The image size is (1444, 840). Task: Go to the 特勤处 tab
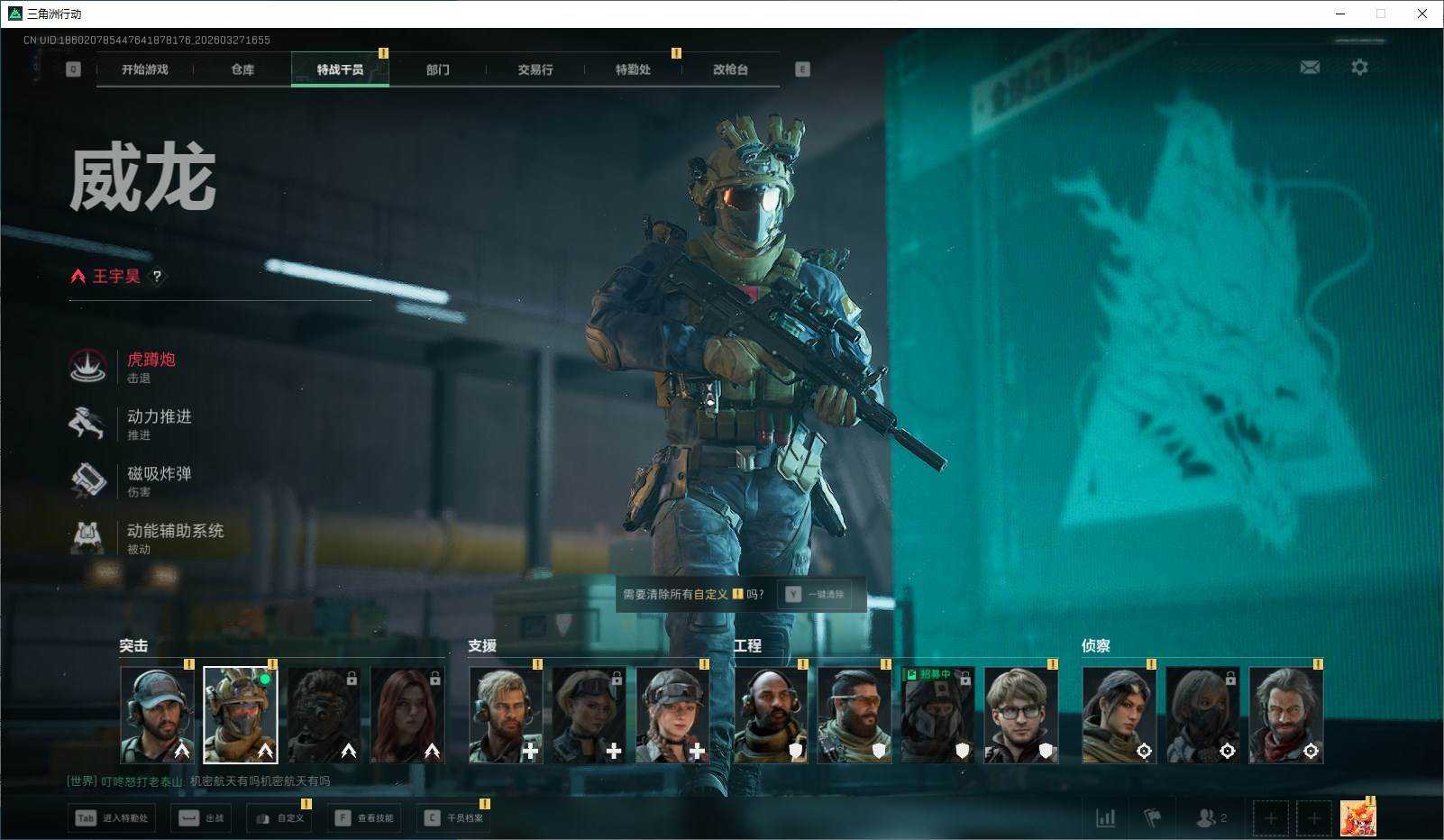(x=633, y=69)
